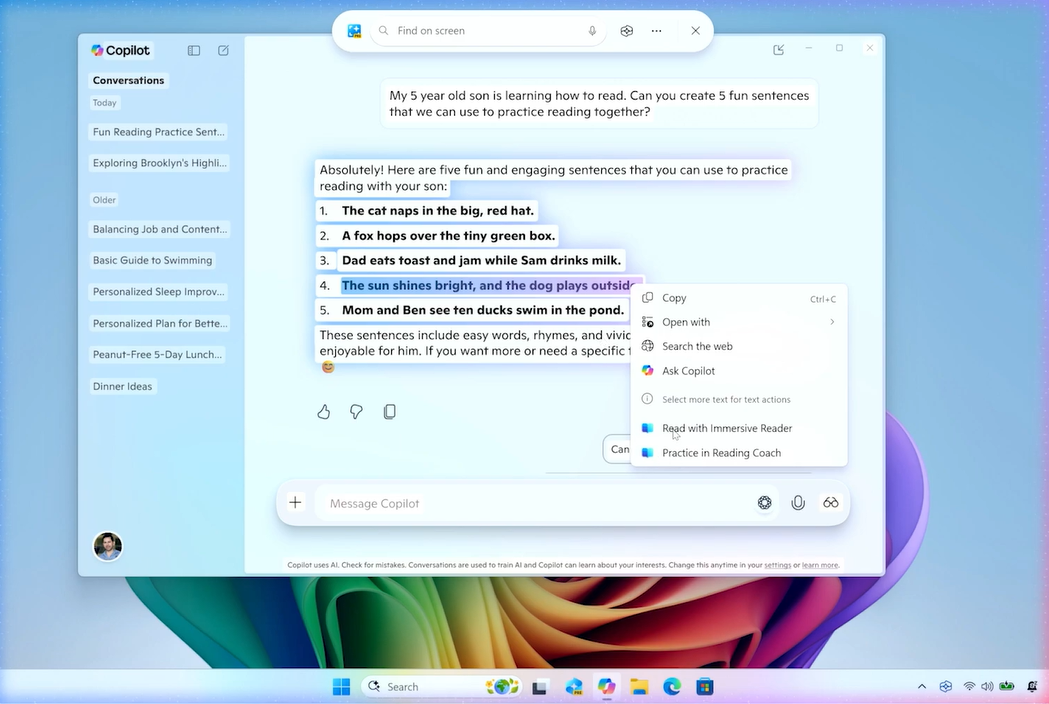Open Personalized Plan for Better conversation
This screenshot has height=704, width=1049.
click(x=160, y=323)
